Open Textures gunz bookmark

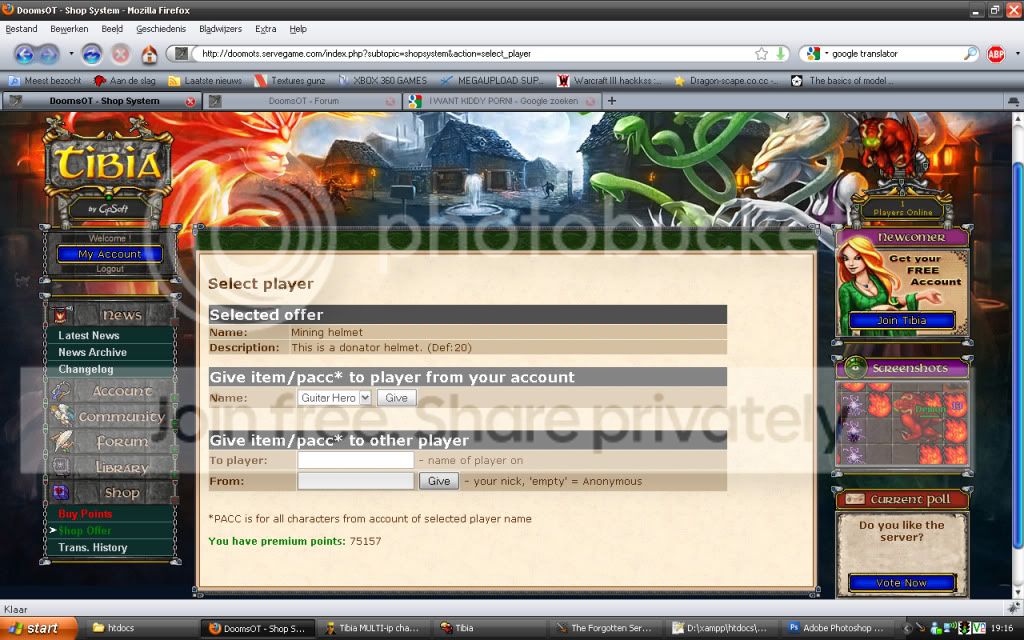290,80
